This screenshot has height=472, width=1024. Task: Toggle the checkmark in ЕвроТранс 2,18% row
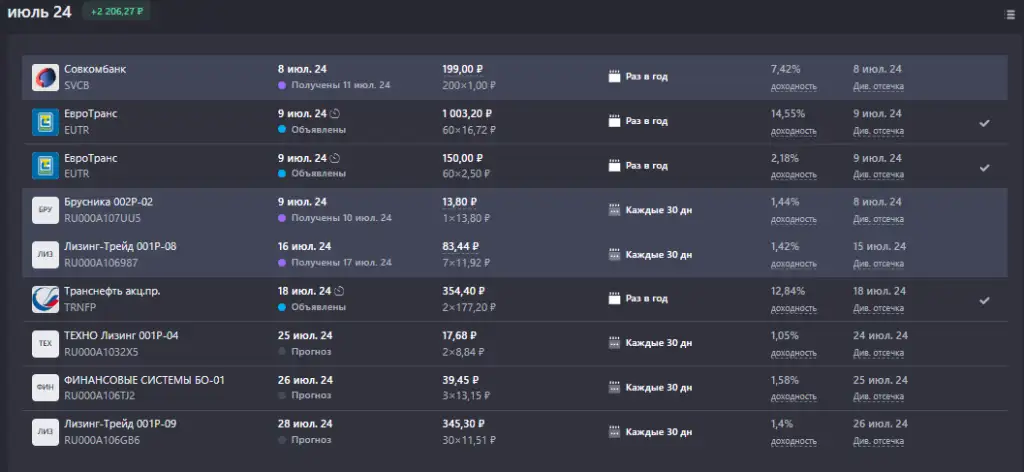[985, 167]
